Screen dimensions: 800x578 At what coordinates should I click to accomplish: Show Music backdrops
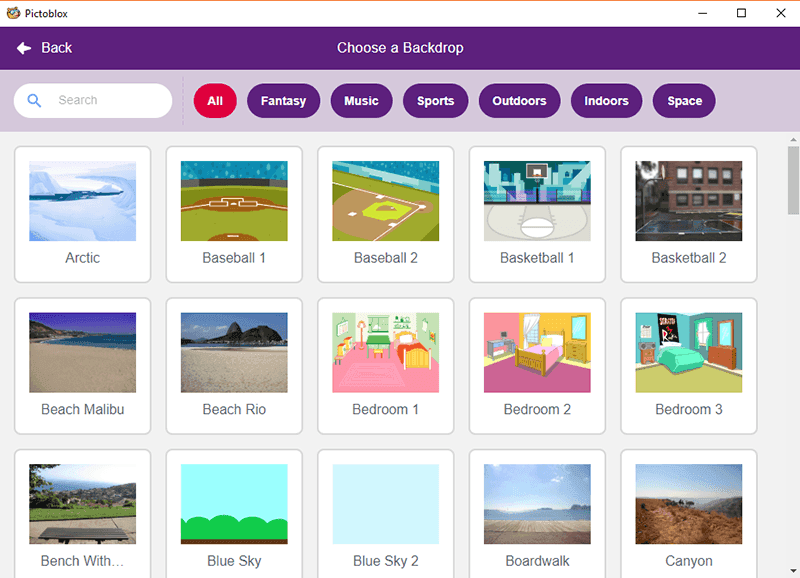point(361,101)
